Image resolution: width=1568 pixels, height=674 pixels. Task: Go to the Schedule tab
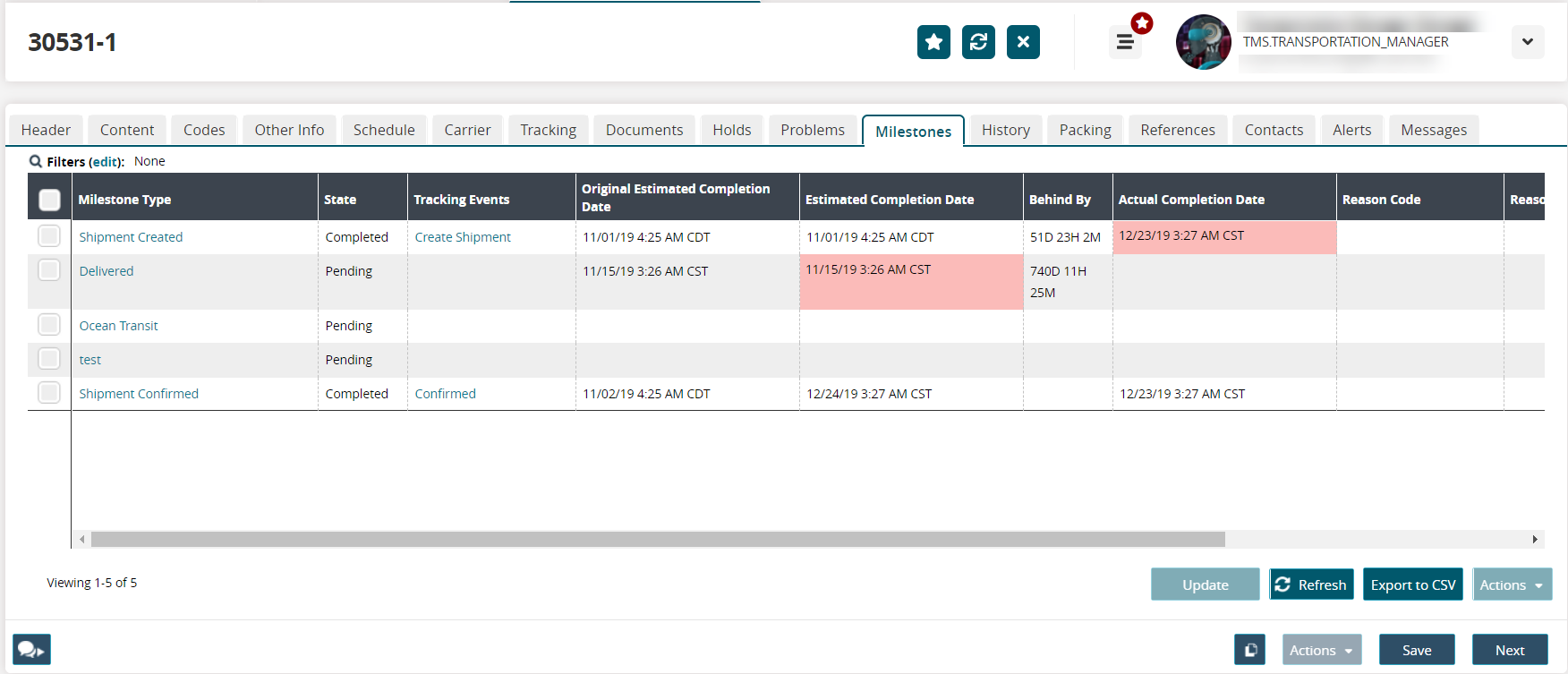pos(384,130)
